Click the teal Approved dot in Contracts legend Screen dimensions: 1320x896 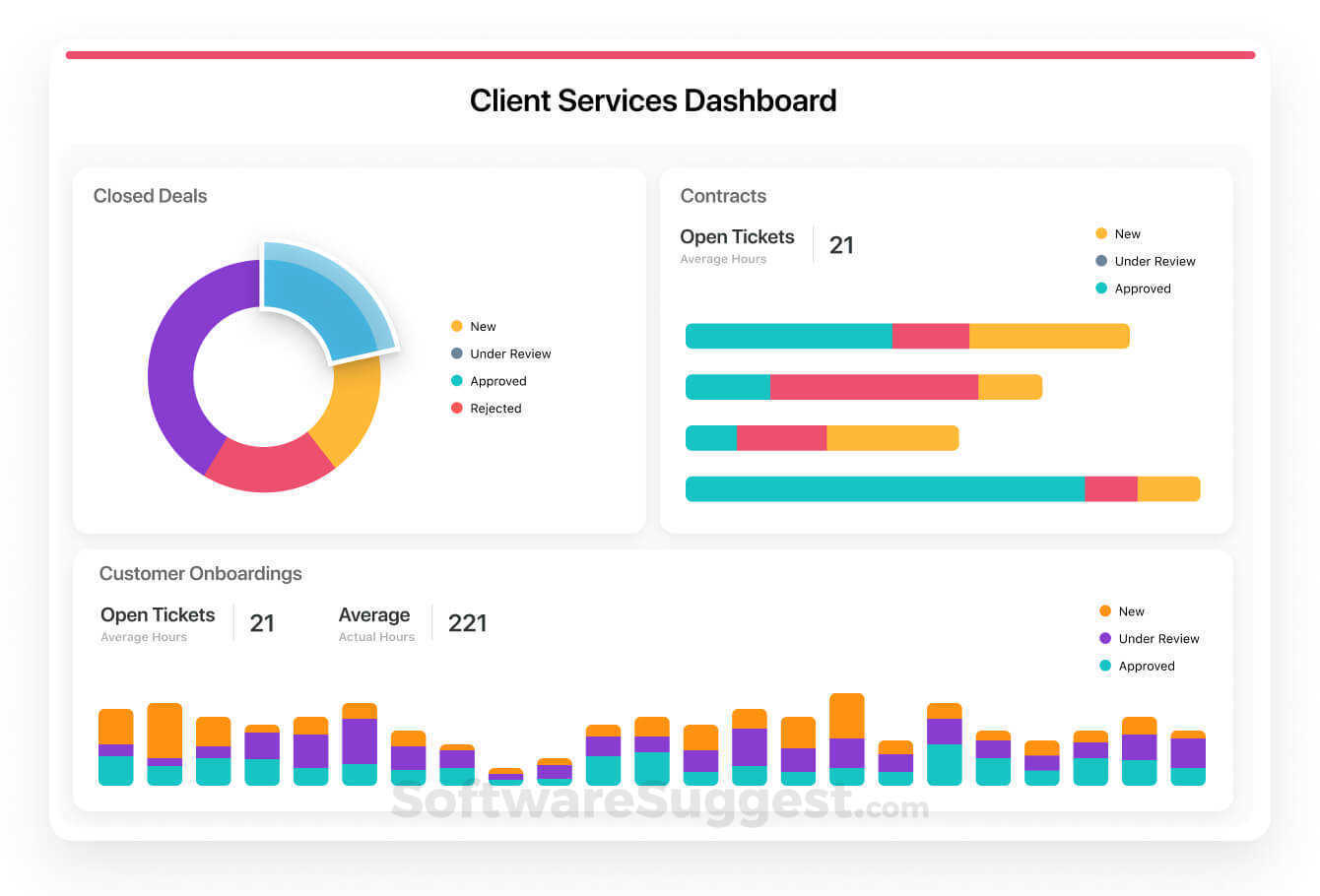point(1103,288)
